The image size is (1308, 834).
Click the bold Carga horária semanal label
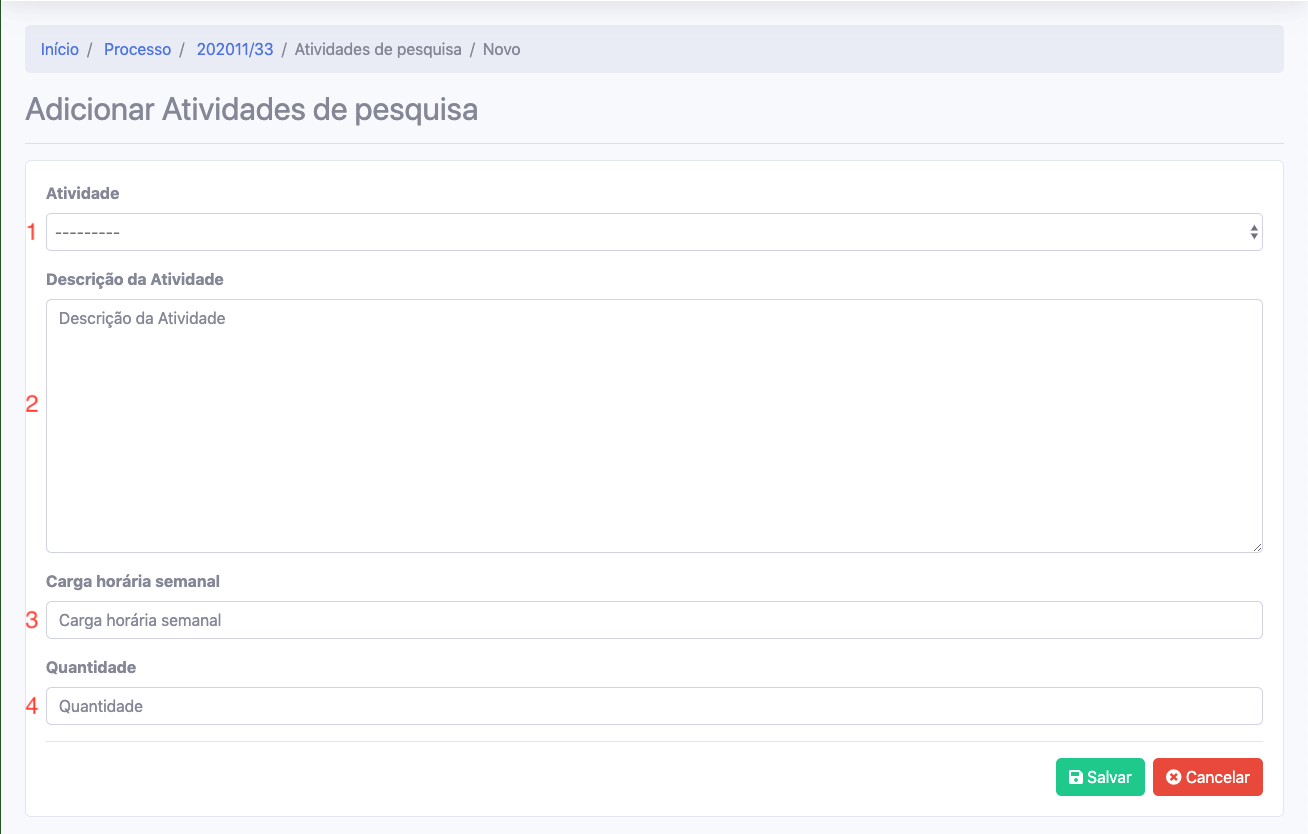tap(133, 581)
